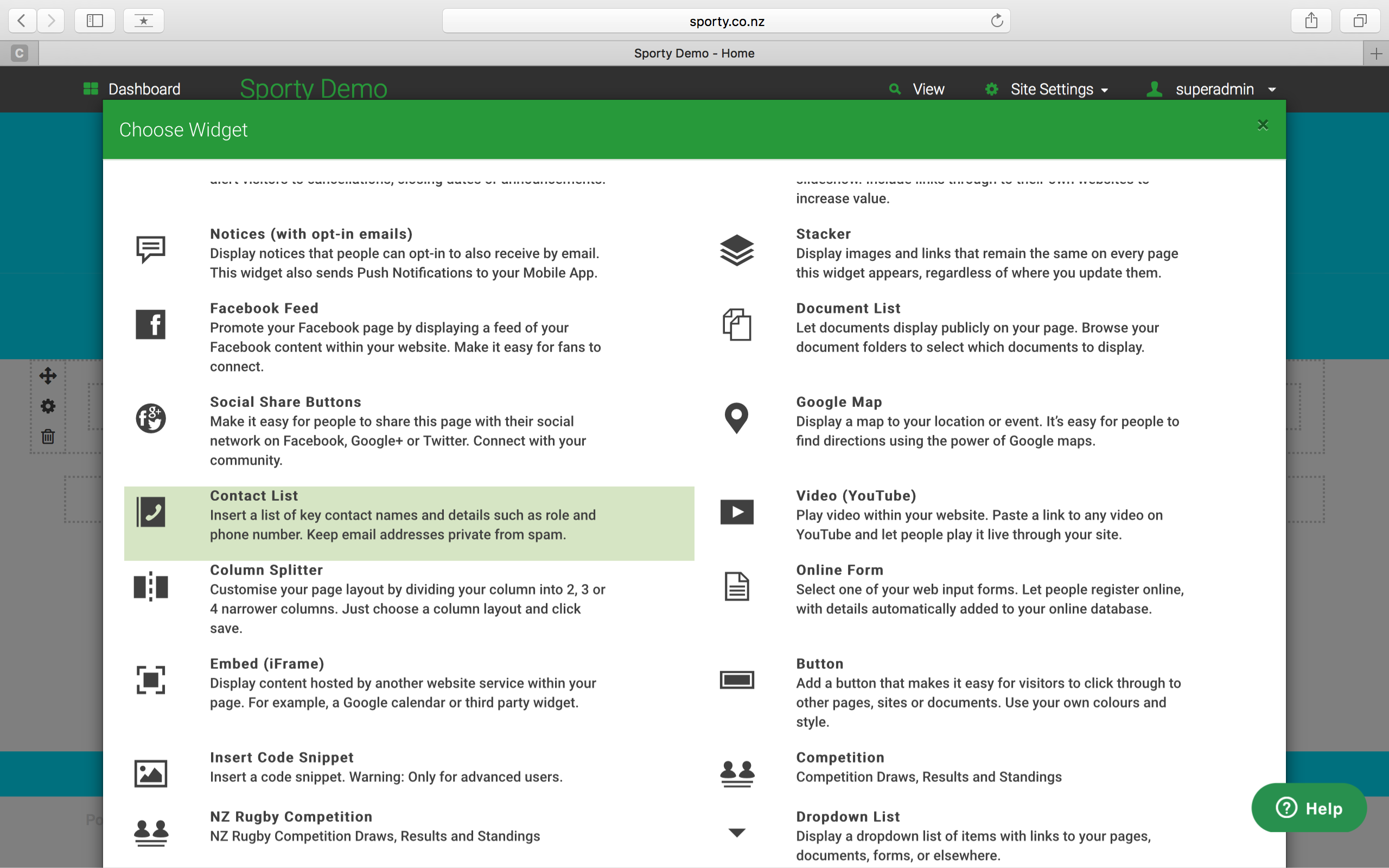
Task: Toggle the Safari sidebar button
Action: point(95,21)
